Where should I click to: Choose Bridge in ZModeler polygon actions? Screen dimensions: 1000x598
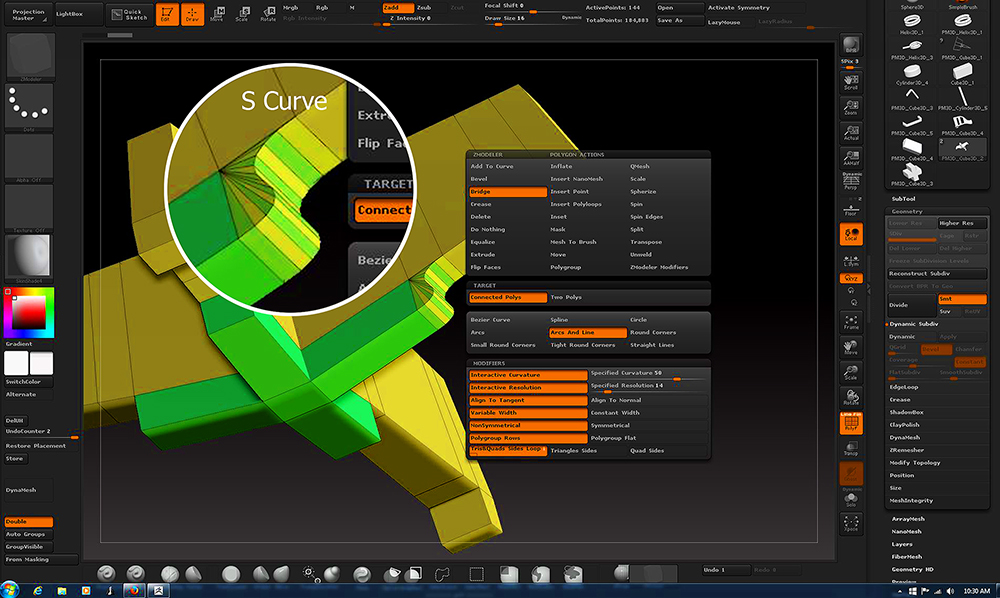(x=508, y=192)
